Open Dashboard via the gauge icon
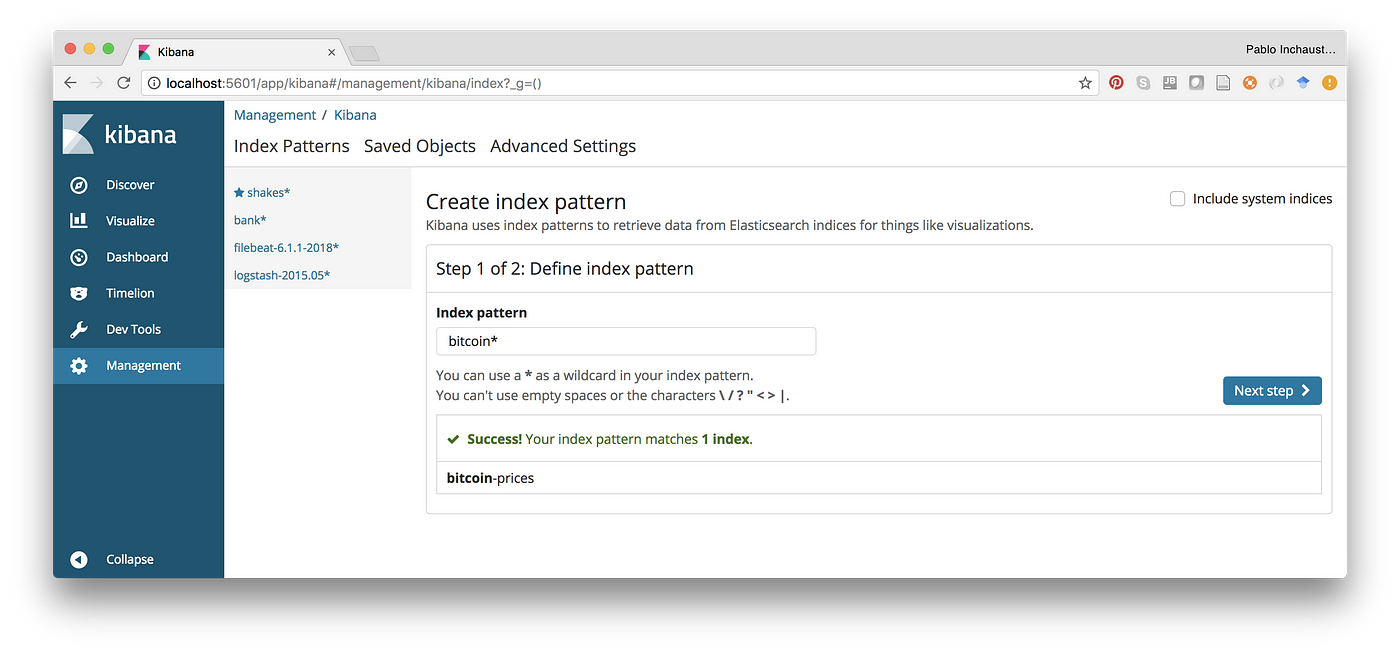Screen dimensions: 1400x654 [x=79, y=257]
